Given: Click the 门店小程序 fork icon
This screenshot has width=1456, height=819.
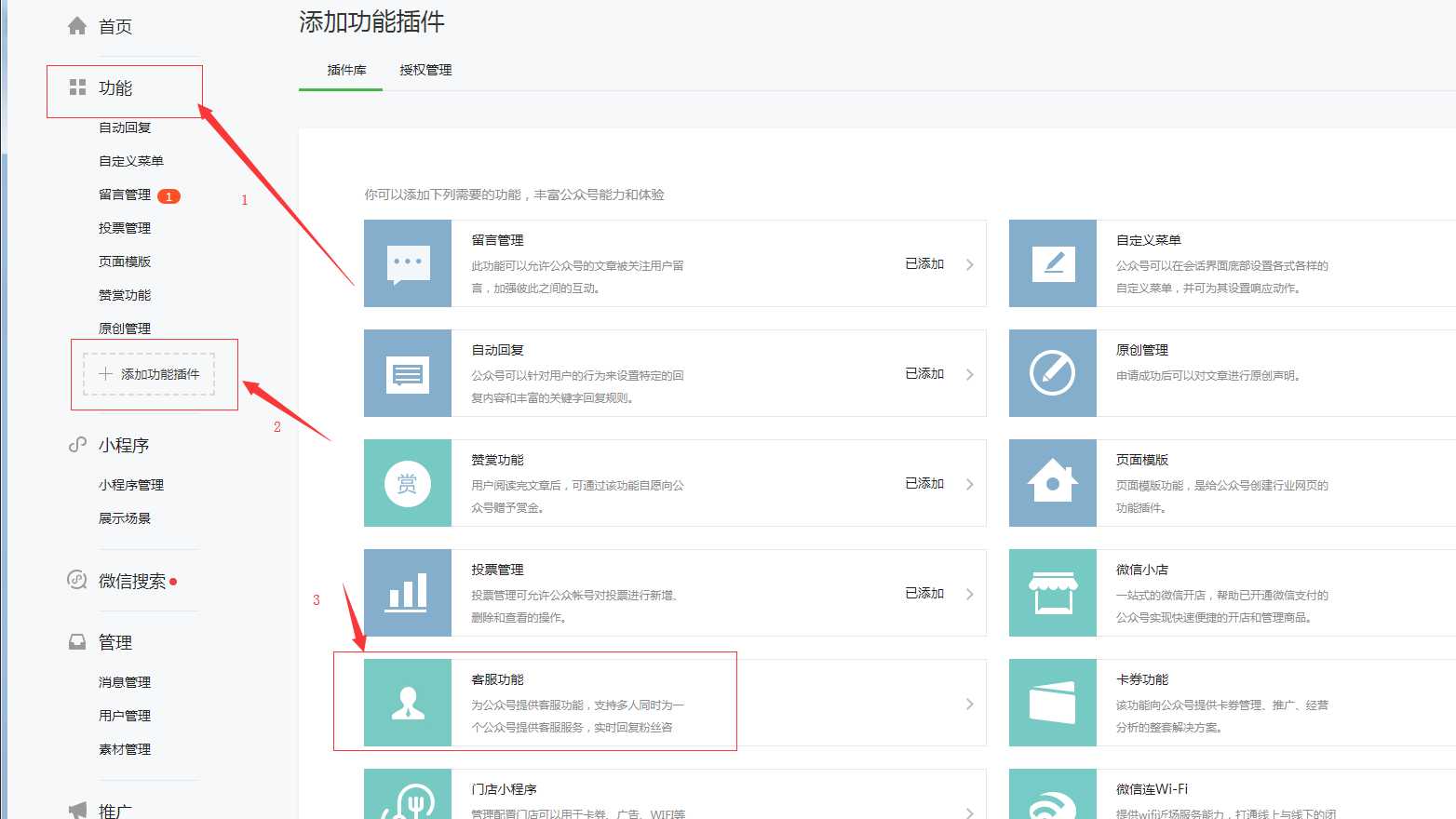Looking at the screenshot, I should coord(408,795).
